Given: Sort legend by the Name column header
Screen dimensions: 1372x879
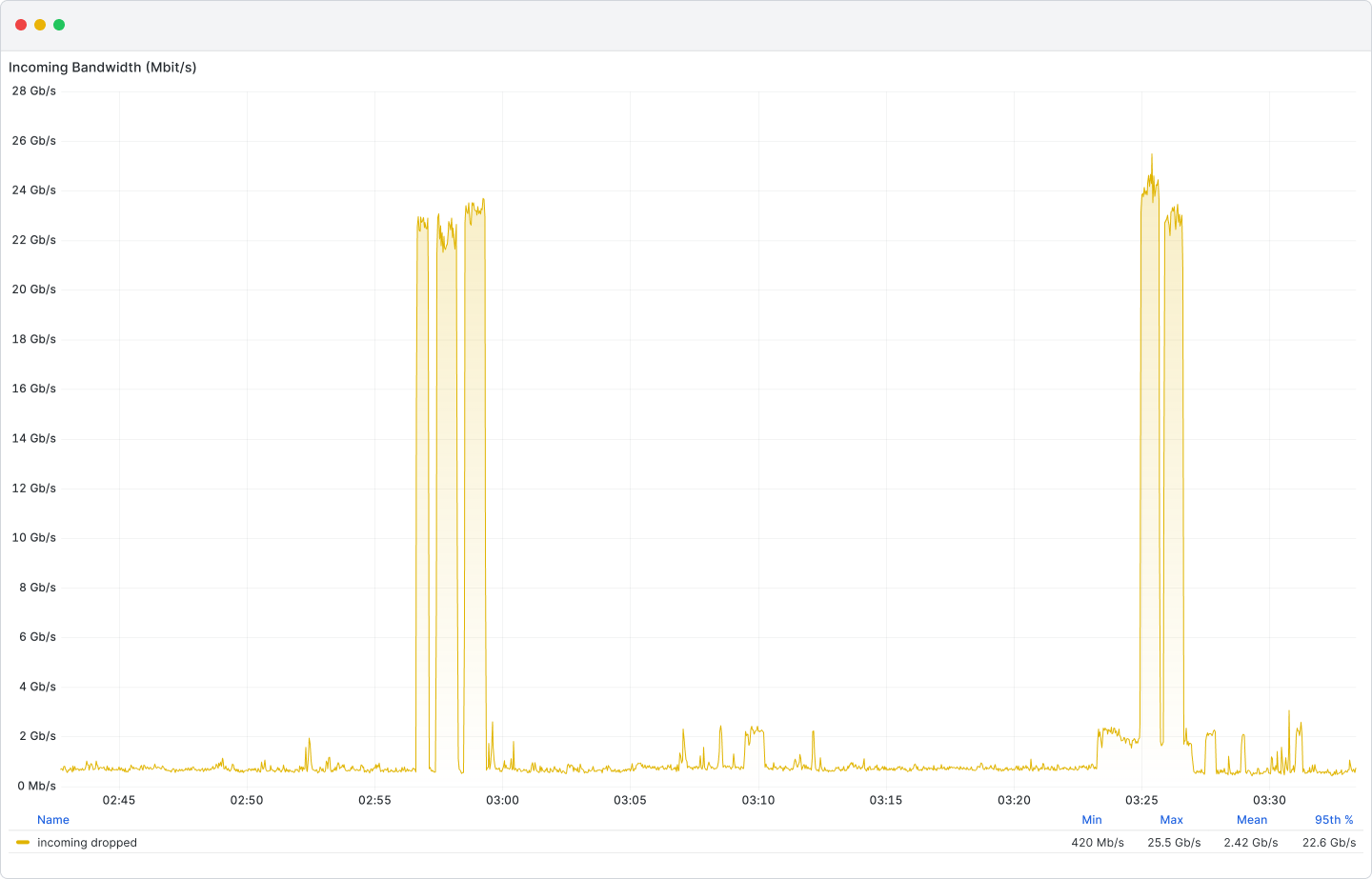Looking at the screenshot, I should [53, 820].
